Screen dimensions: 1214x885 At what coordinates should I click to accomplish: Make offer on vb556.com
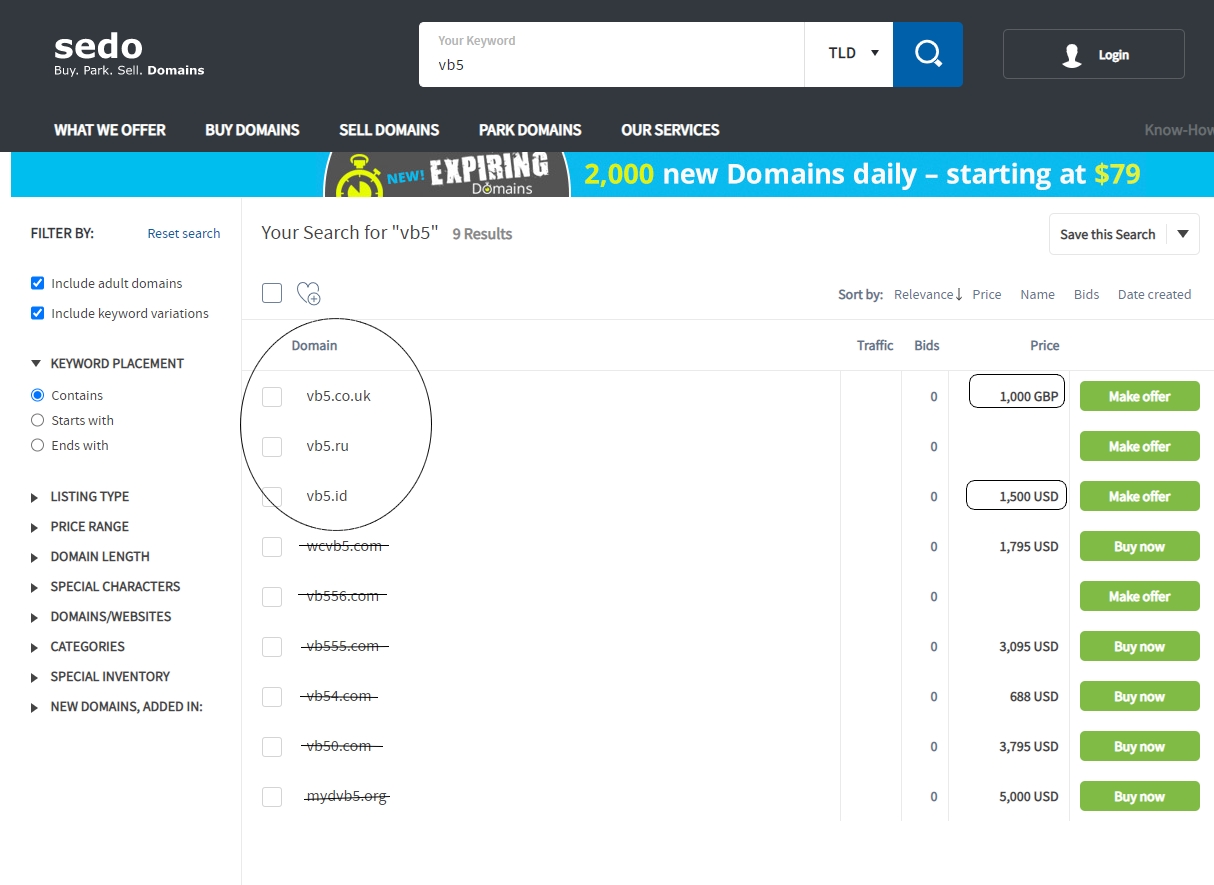pyautogui.click(x=1139, y=596)
